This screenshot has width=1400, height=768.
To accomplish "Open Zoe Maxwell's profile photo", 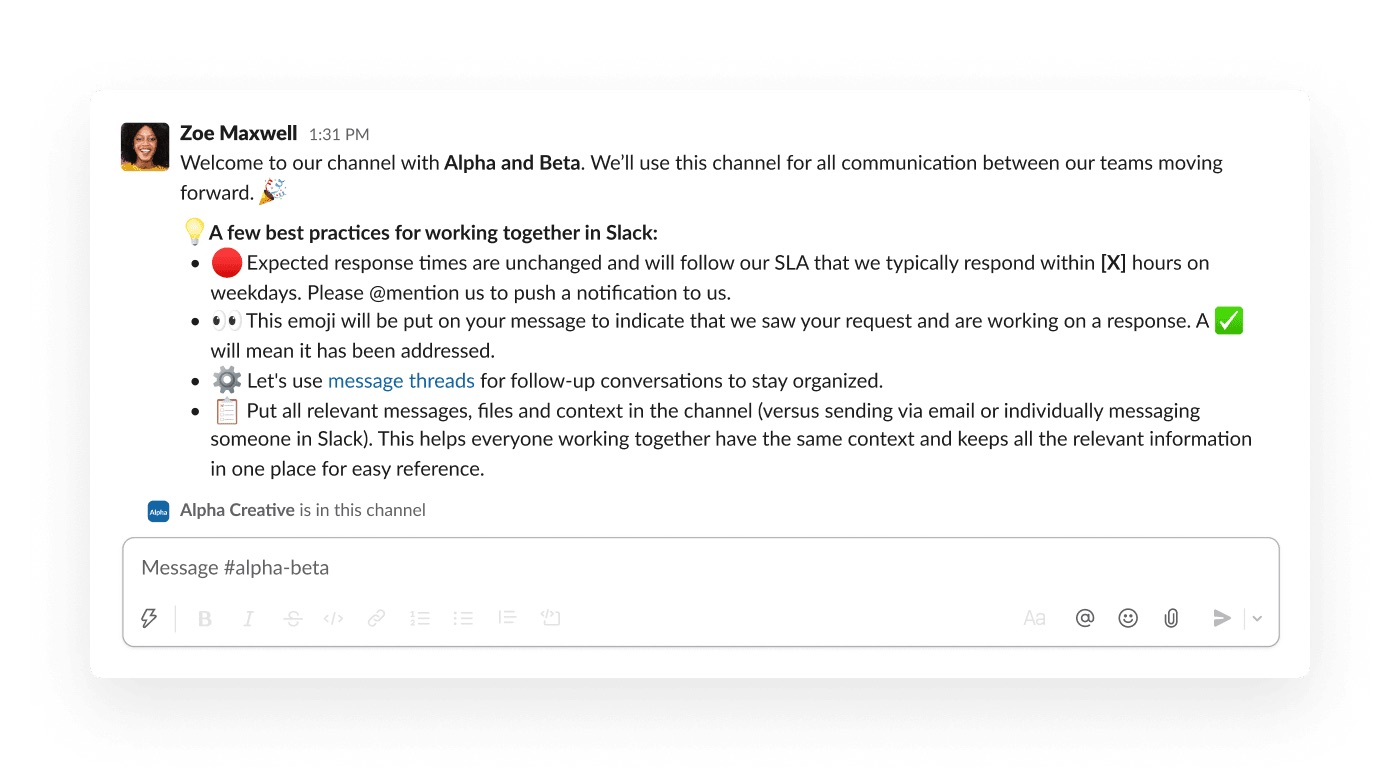I will click(145, 147).
